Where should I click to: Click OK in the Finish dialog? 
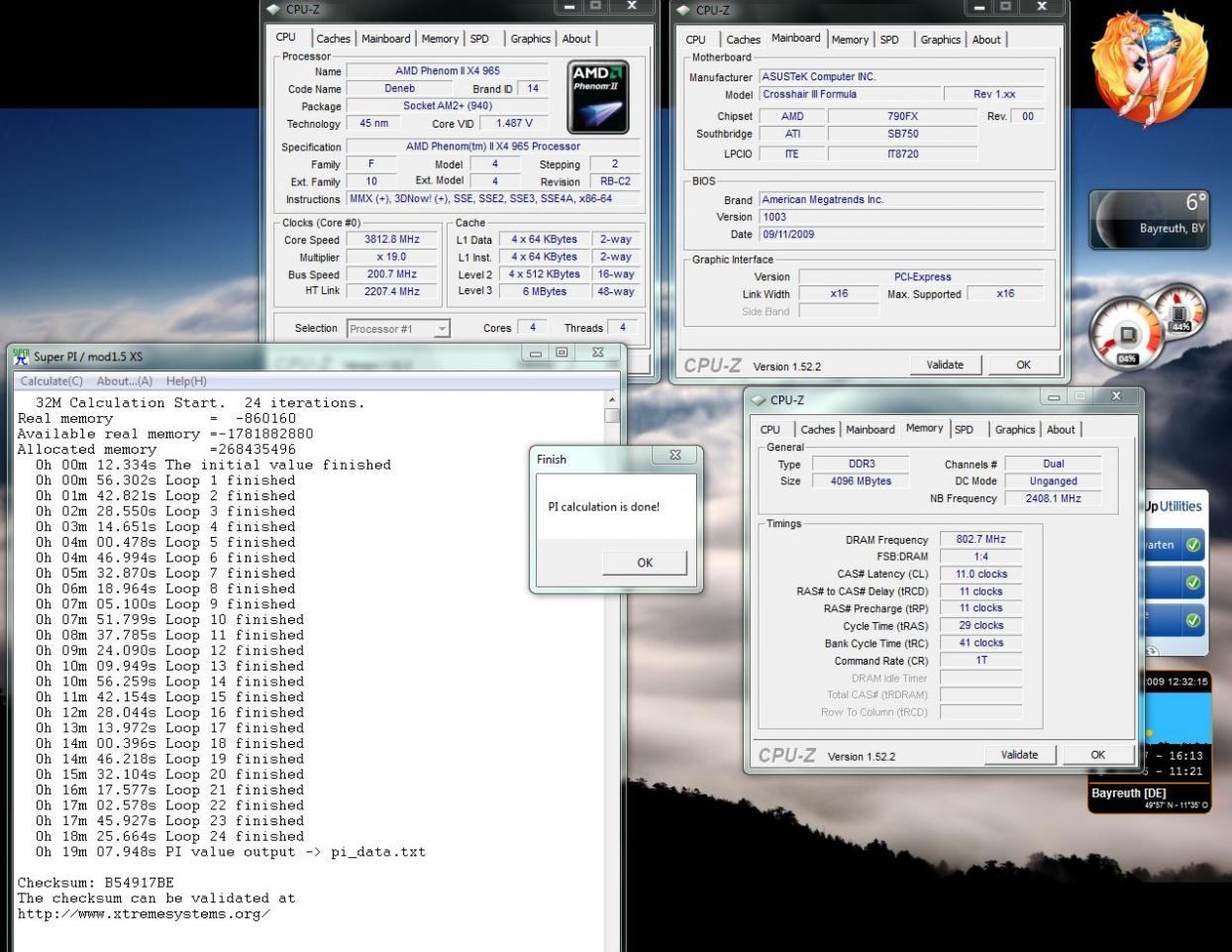pos(645,563)
